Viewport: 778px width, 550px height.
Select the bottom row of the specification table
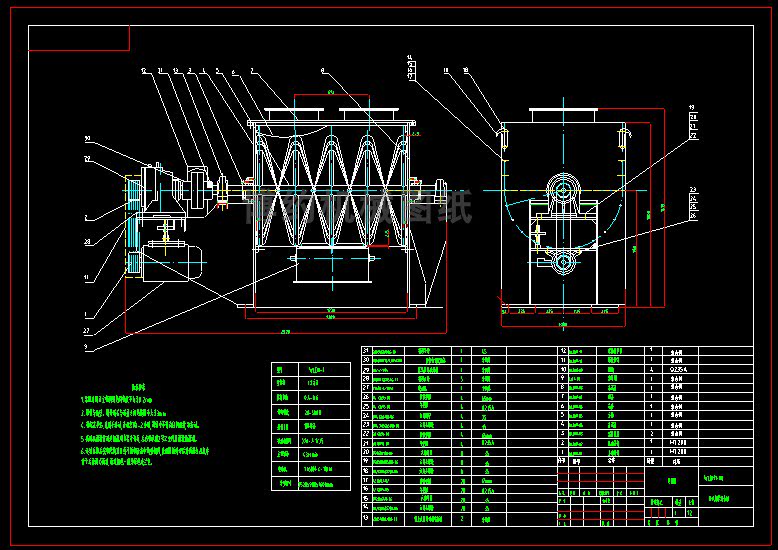point(311,483)
